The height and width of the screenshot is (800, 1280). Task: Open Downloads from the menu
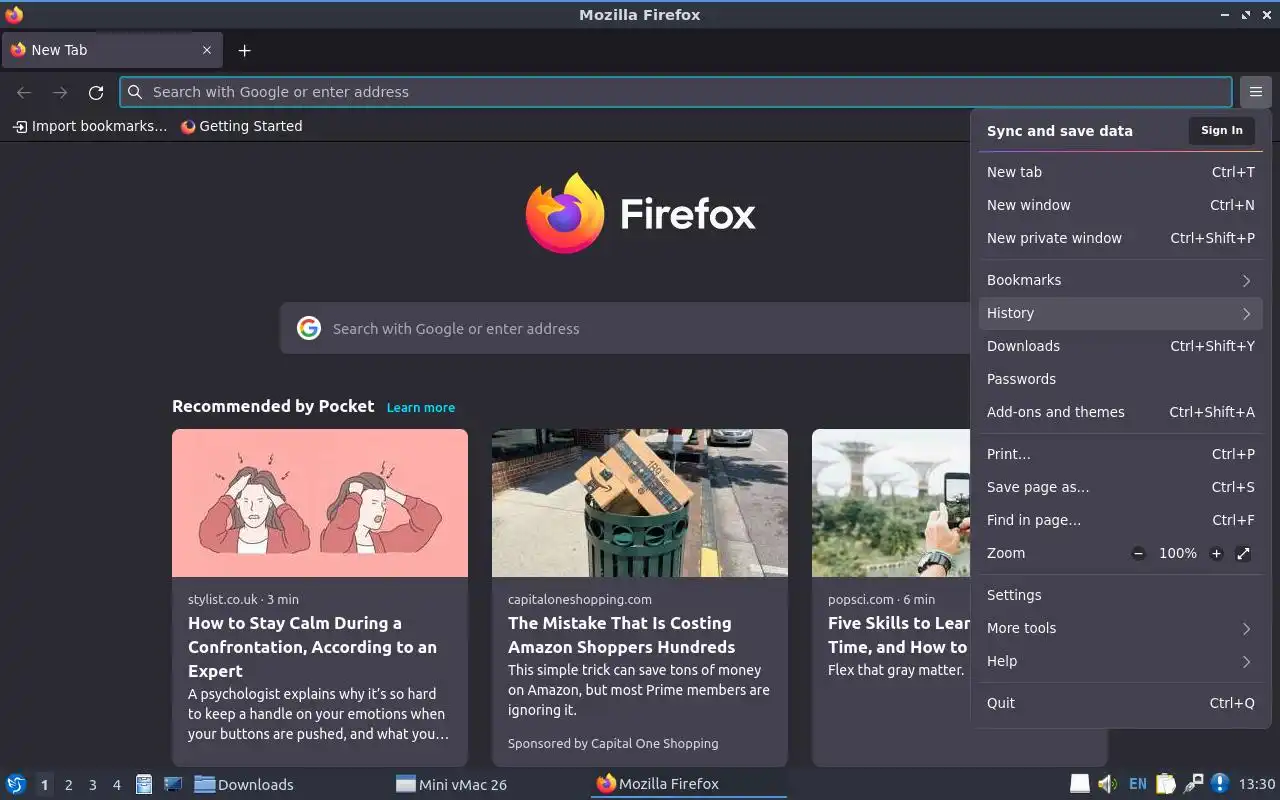click(1120, 346)
